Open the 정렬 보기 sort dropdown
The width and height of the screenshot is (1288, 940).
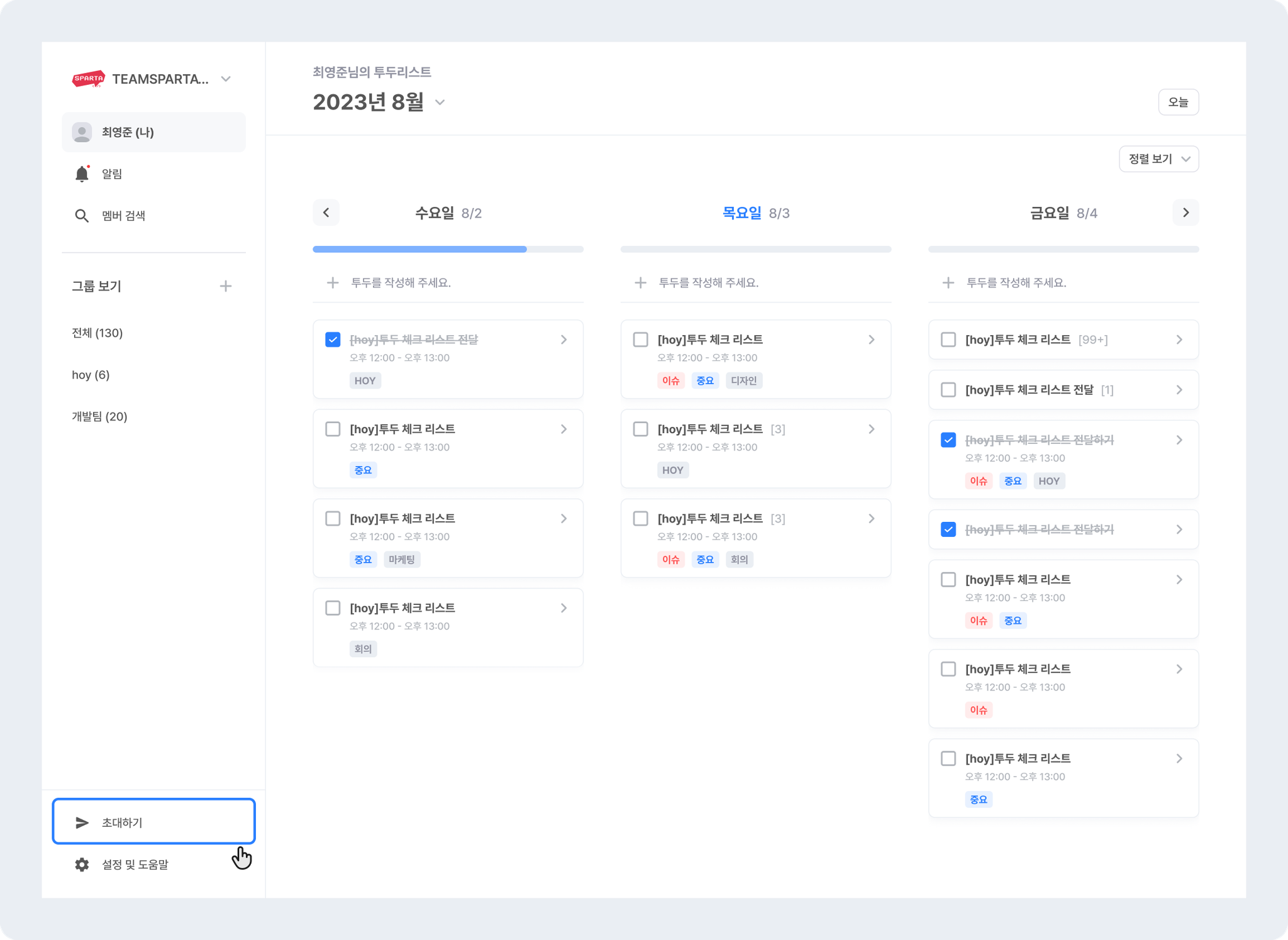tap(1158, 159)
